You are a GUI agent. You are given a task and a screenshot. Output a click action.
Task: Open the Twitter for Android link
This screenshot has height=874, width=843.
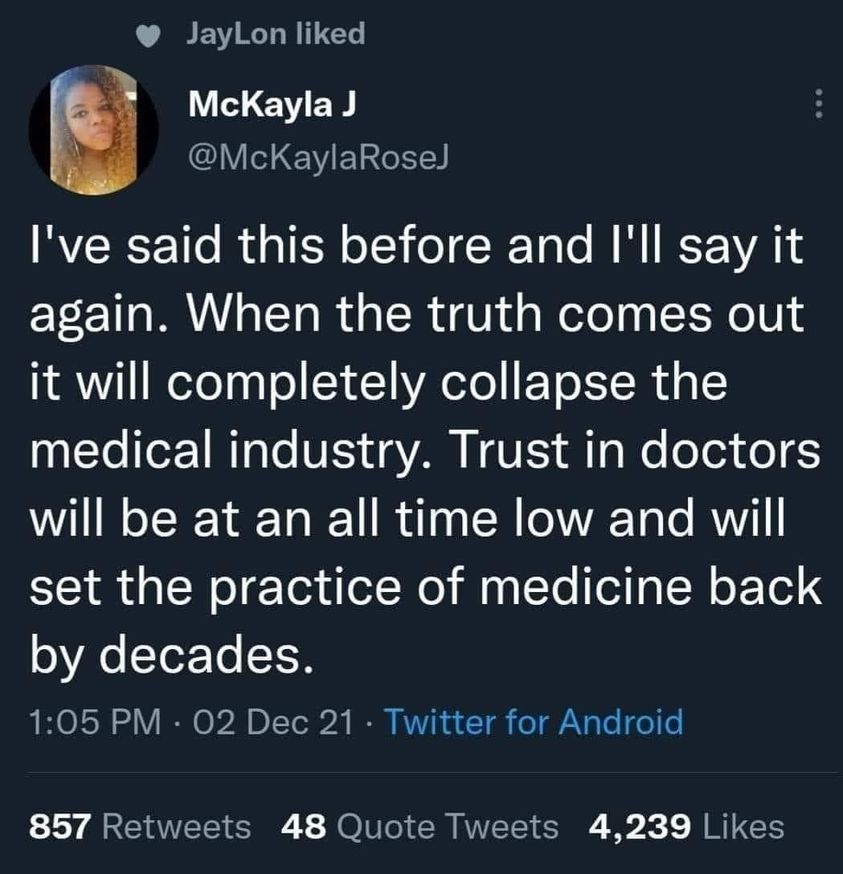533,721
